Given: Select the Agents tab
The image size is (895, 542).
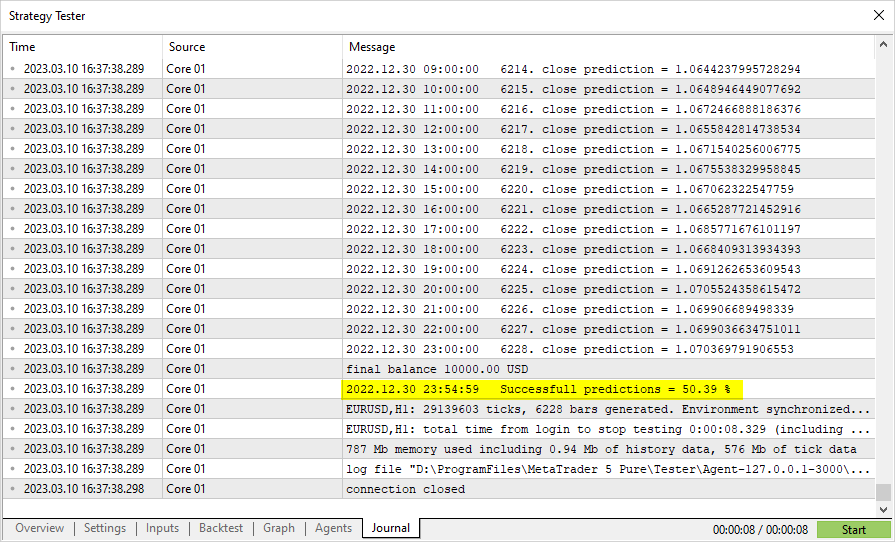Looking at the screenshot, I should 333,529.
